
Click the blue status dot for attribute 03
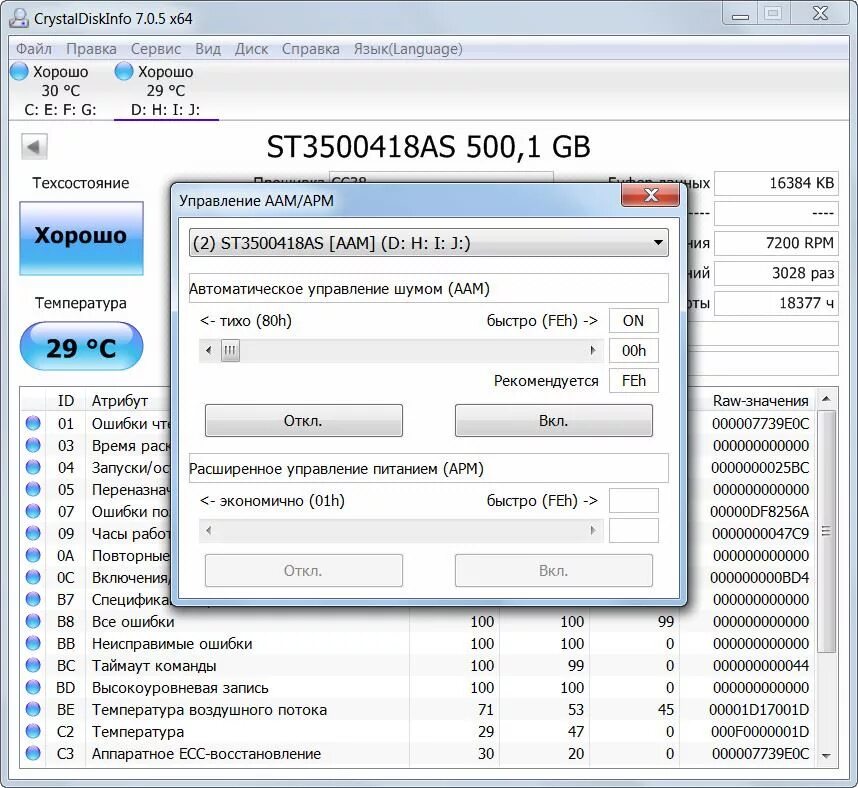[x=33, y=445]
